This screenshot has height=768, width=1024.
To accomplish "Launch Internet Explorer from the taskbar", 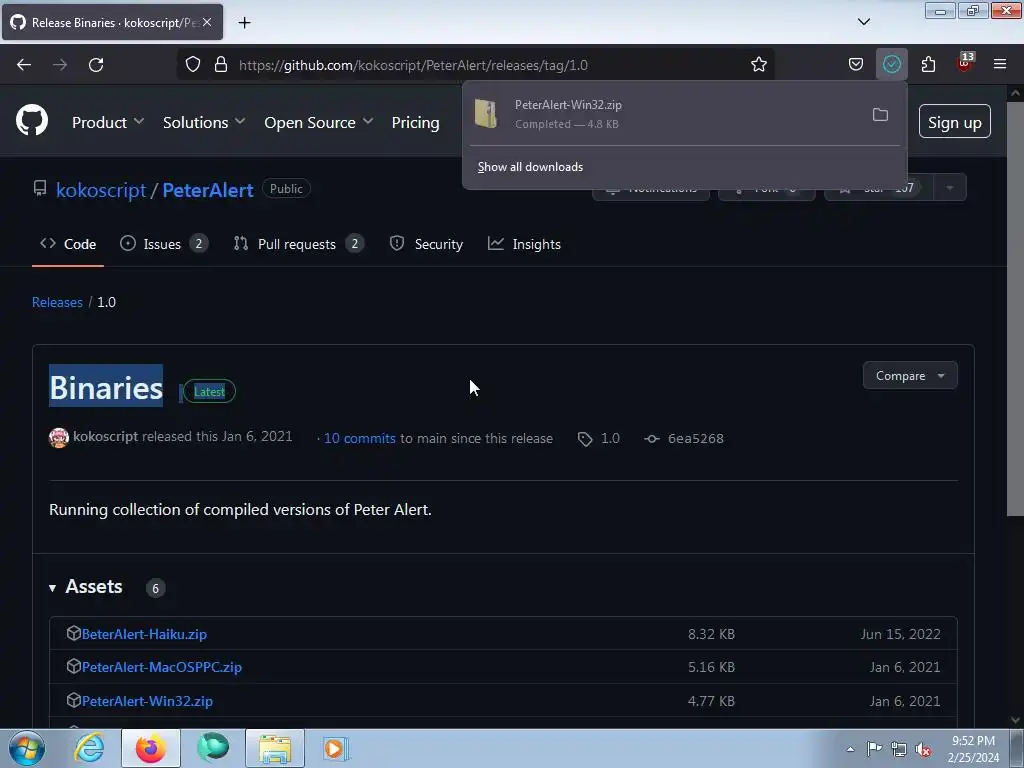I will click(x=89, y=748).
